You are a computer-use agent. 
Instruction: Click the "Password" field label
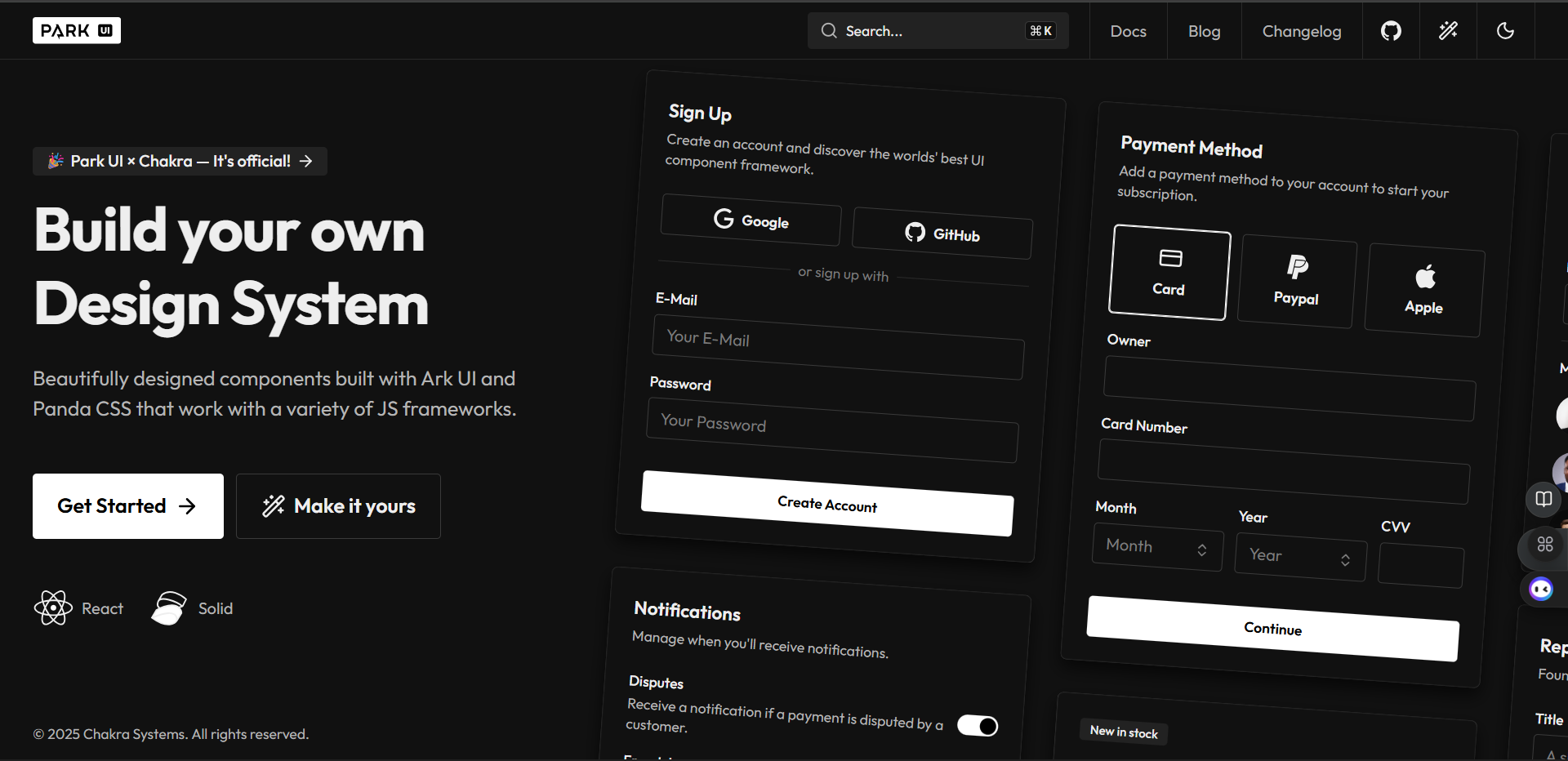pos(680,383)
